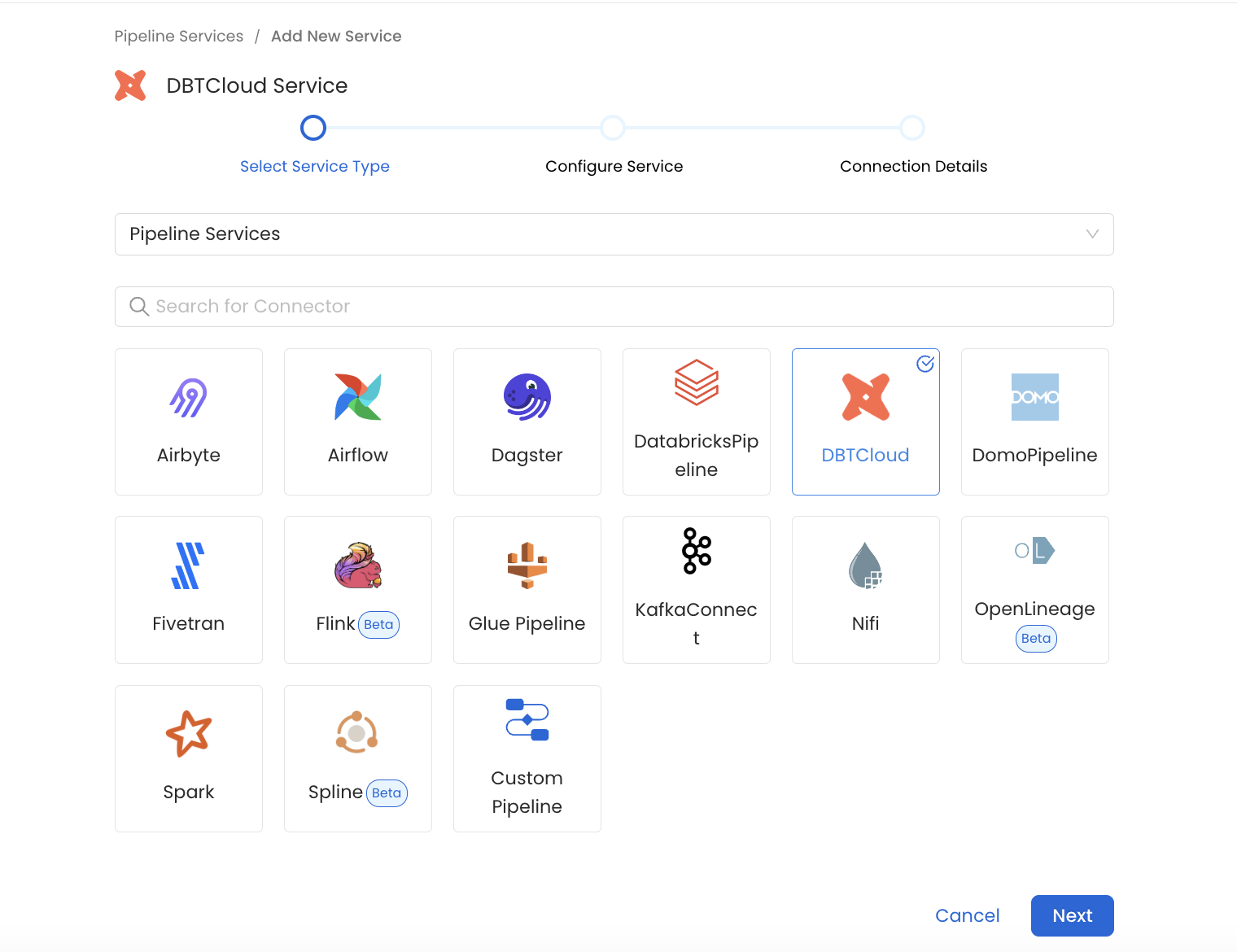Screen dimensions: 1237x952
Task: Click the Configure Service step circle
Action: (613, 128)
